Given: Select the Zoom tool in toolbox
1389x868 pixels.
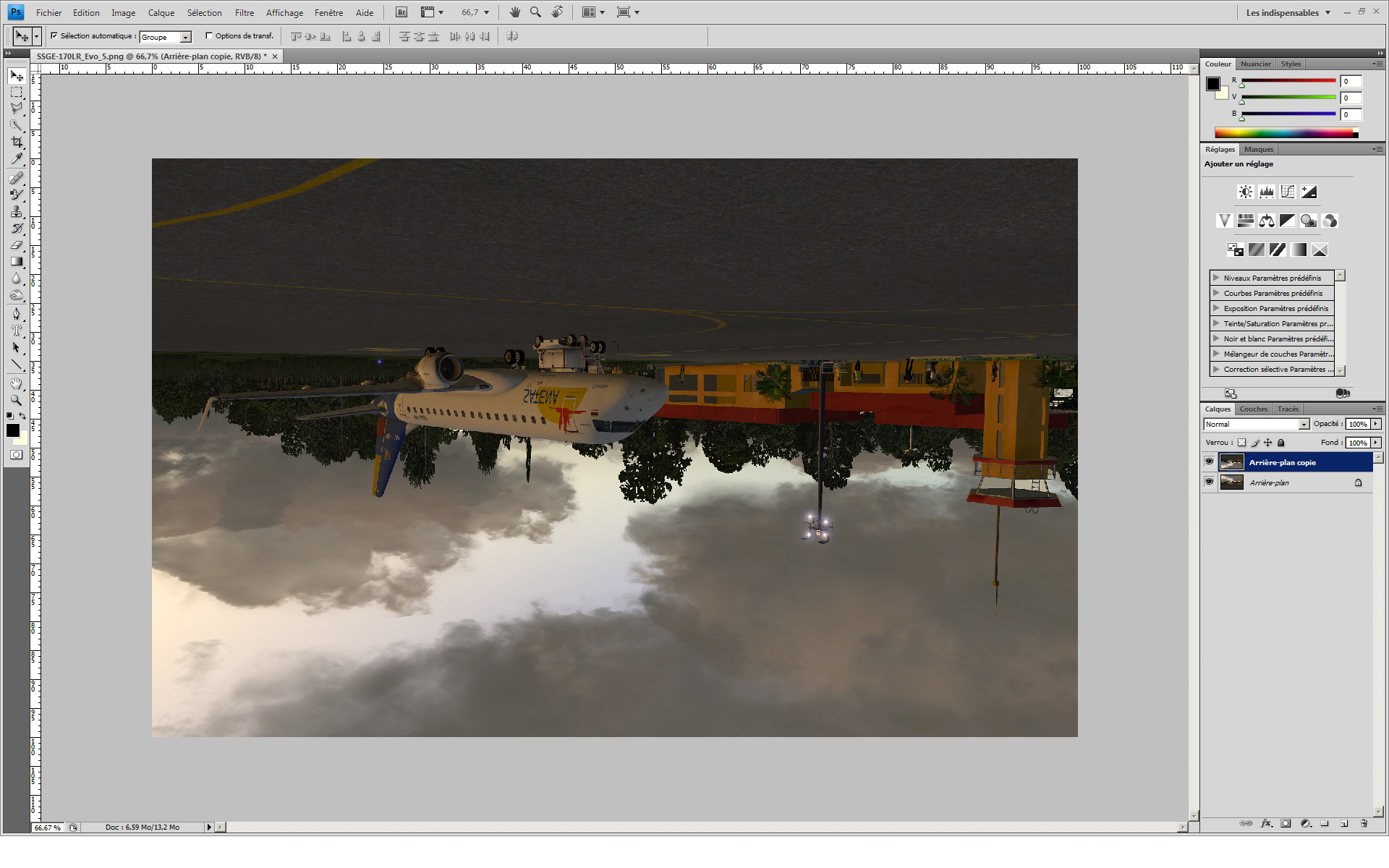Looking at the screenshot, I should 17,400.
